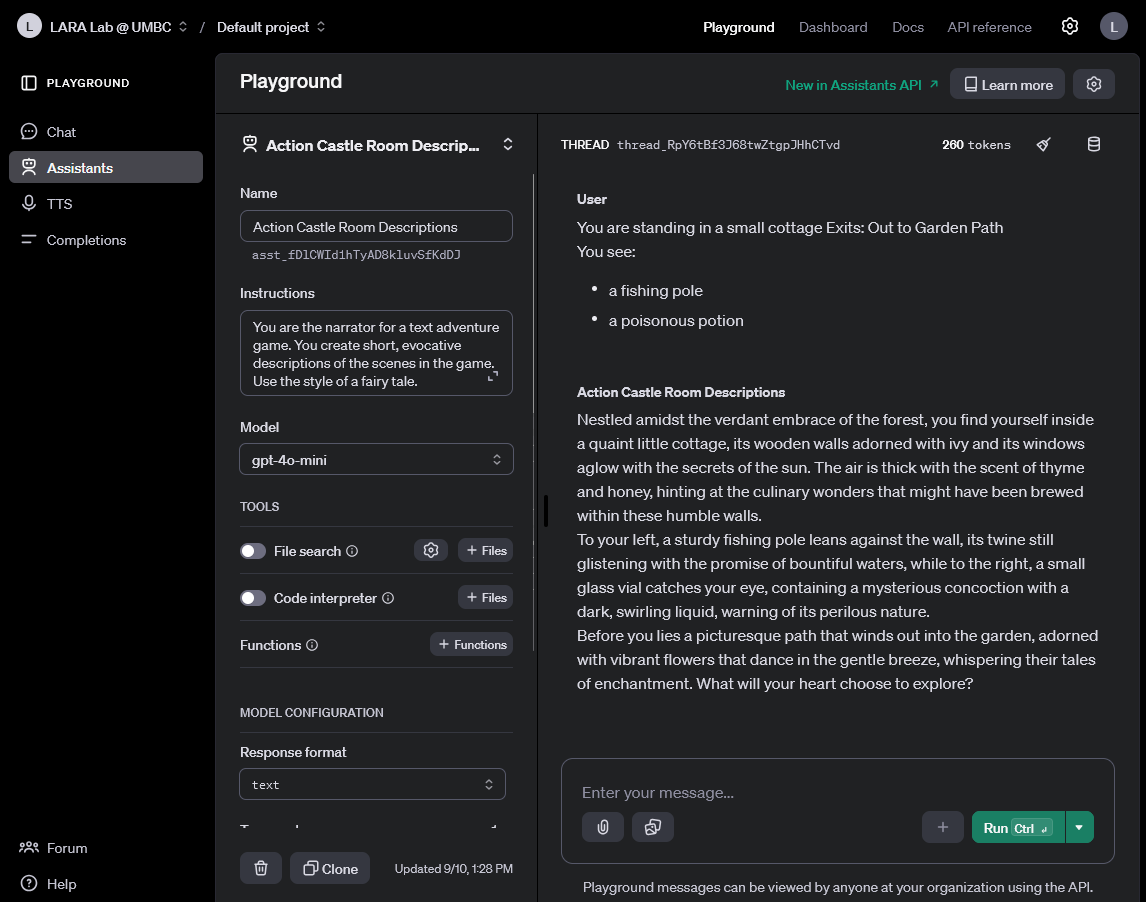
Task: Clone the assistant
Action: pyautogui.click(x=330, y=868)
